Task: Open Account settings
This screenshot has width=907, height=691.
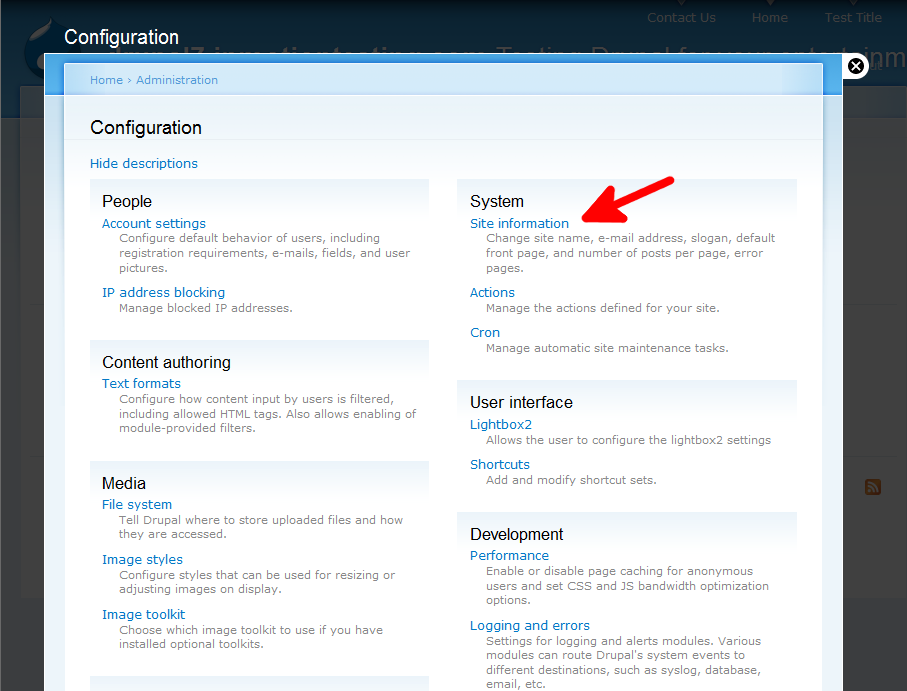Action: [154, 223]
